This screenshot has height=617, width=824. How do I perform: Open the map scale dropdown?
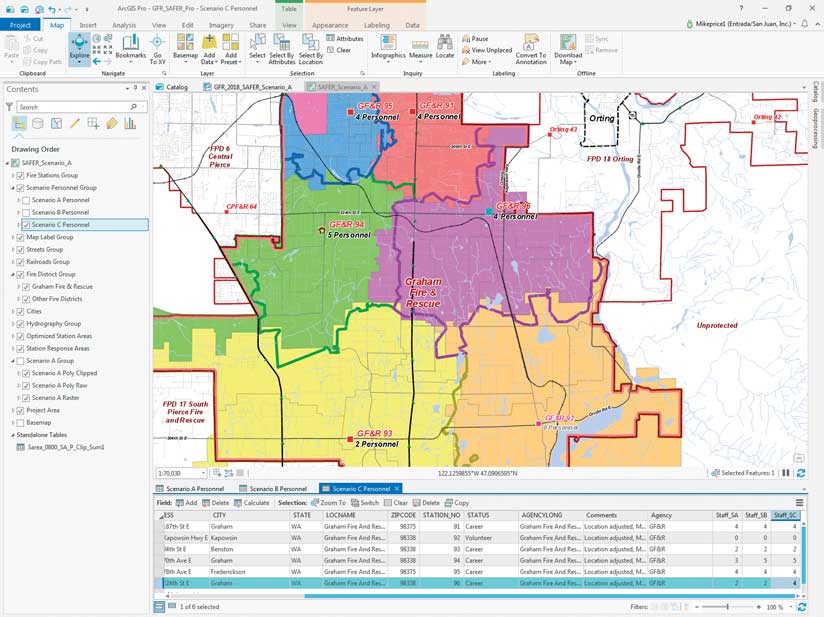(203, 474)
